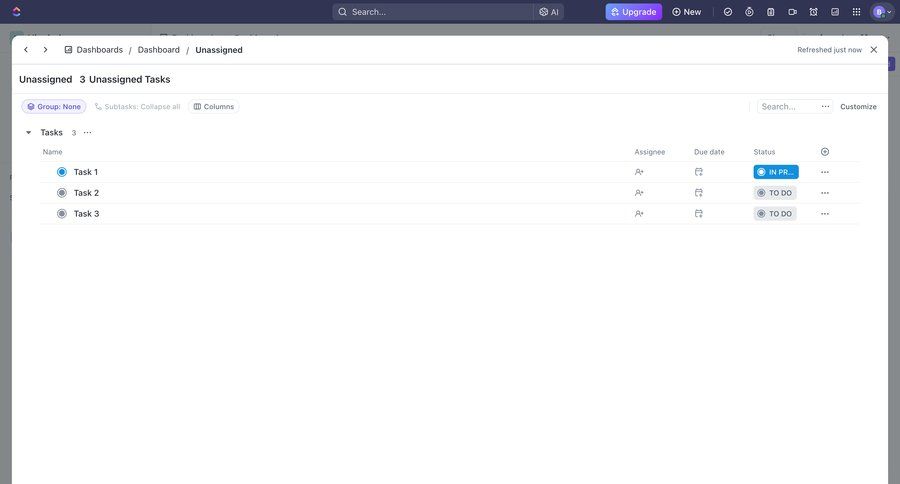Collapse the Tasks group triangle
This screenshot has width=900, height=484.
pos(28,133)
